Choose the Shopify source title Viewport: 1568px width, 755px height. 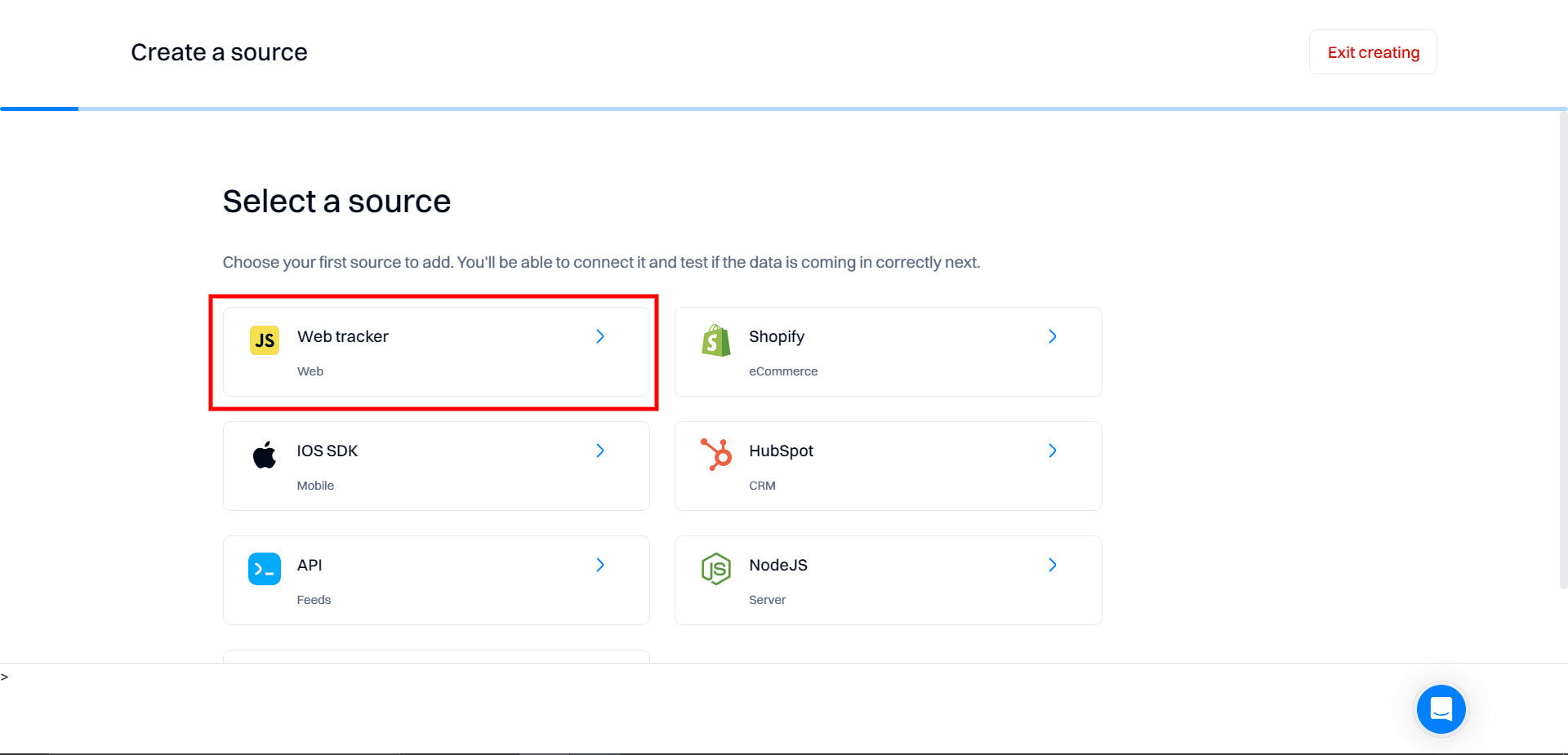click(776, 336)
